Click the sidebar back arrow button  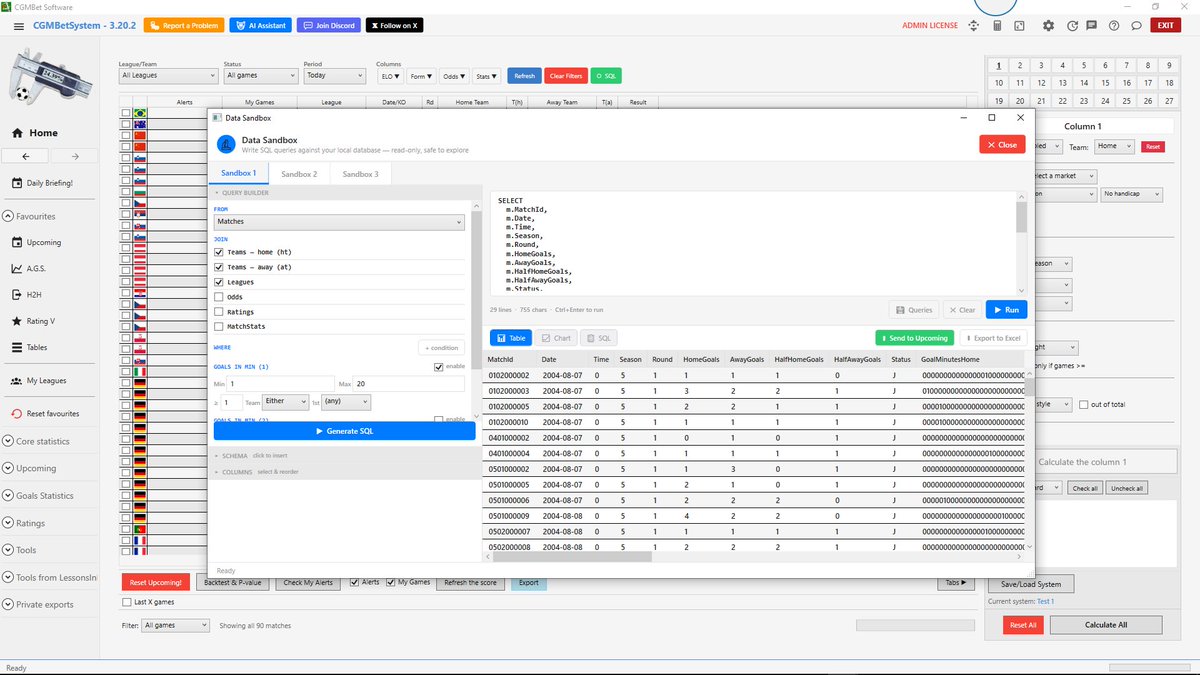tap(26, 156)
